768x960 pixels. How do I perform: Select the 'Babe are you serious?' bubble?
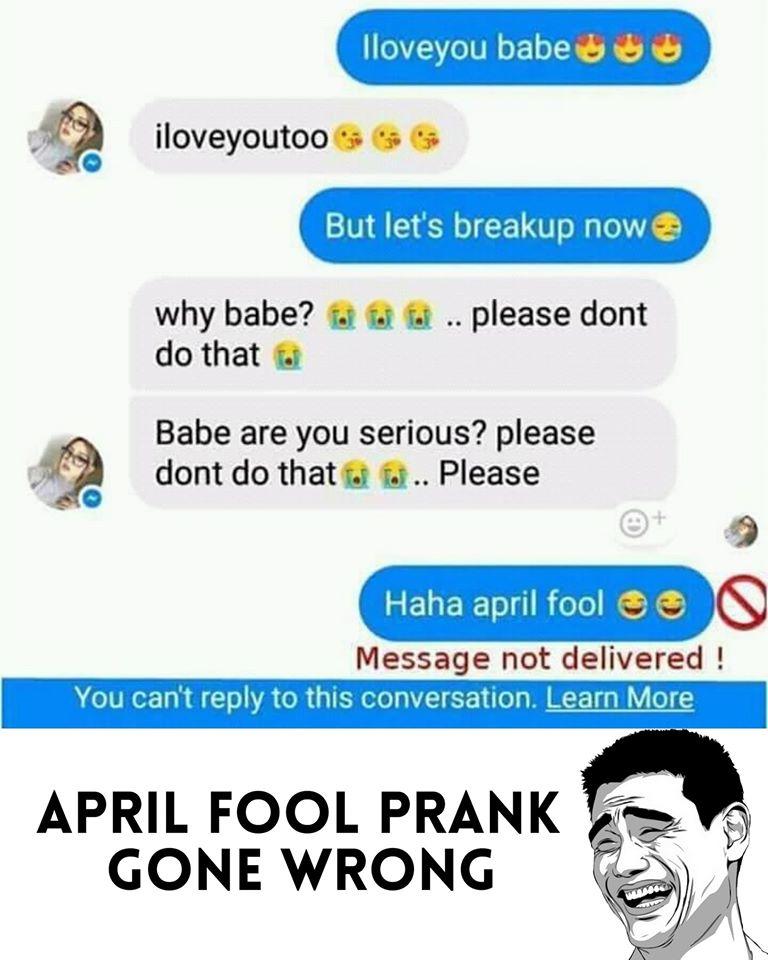403,453
